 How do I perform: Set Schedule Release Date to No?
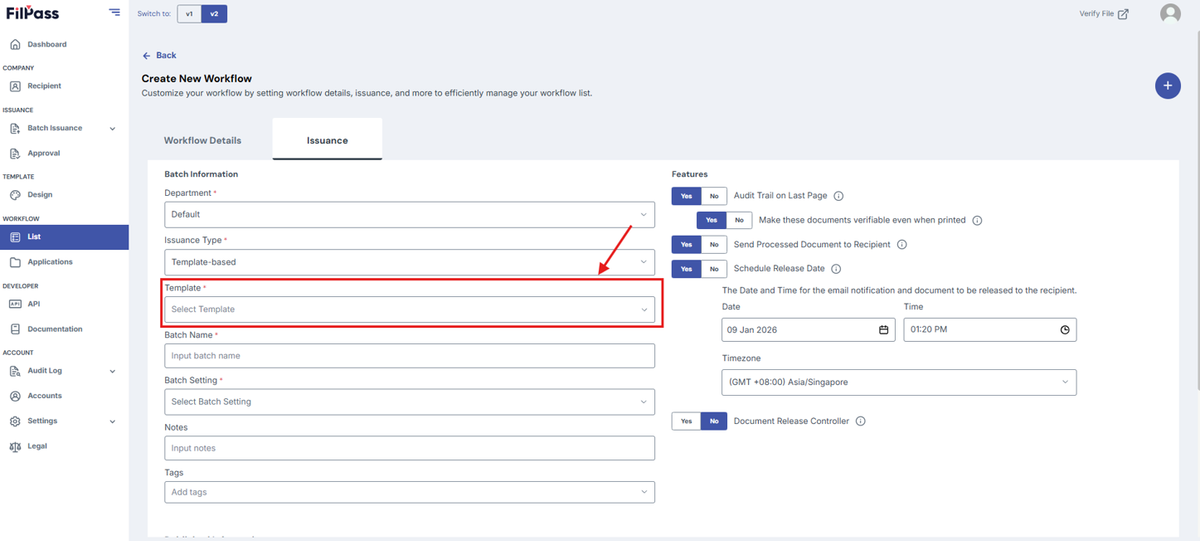(x=714, y=269)
